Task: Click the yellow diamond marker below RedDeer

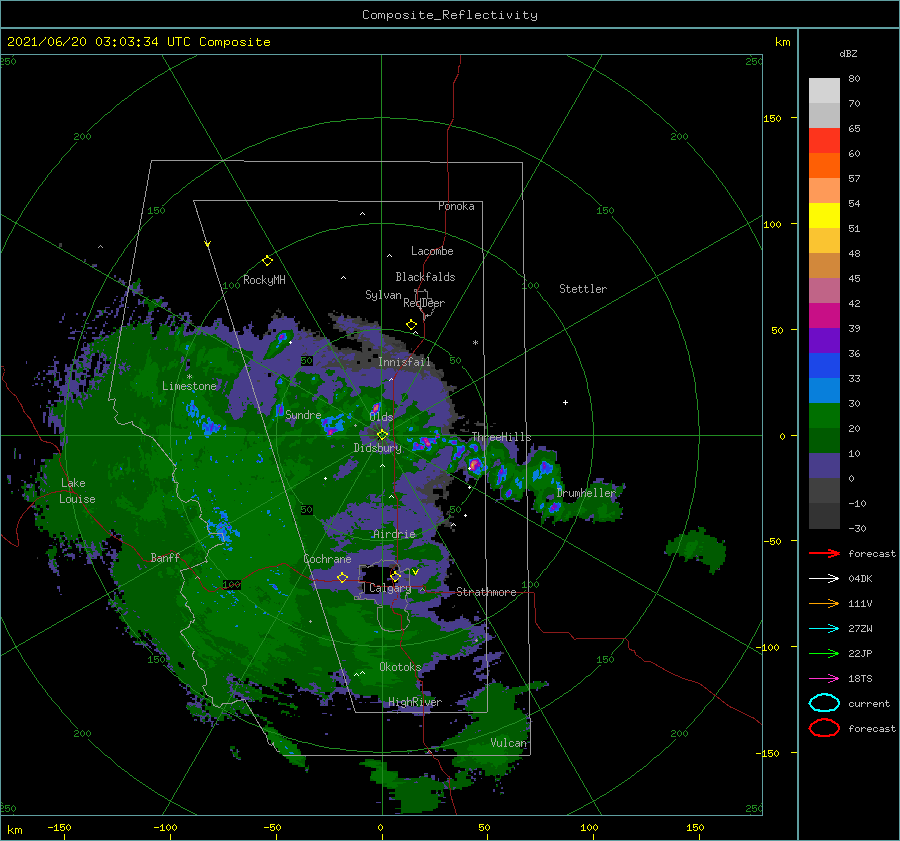Action: [x=411, y=325]
